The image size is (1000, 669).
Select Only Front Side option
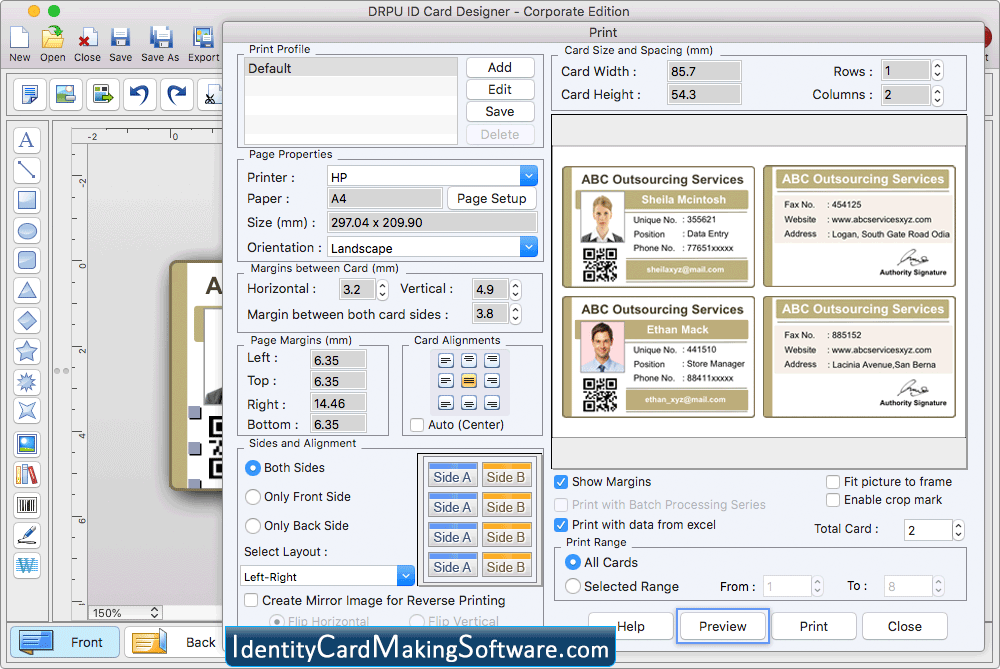(253, 497)
